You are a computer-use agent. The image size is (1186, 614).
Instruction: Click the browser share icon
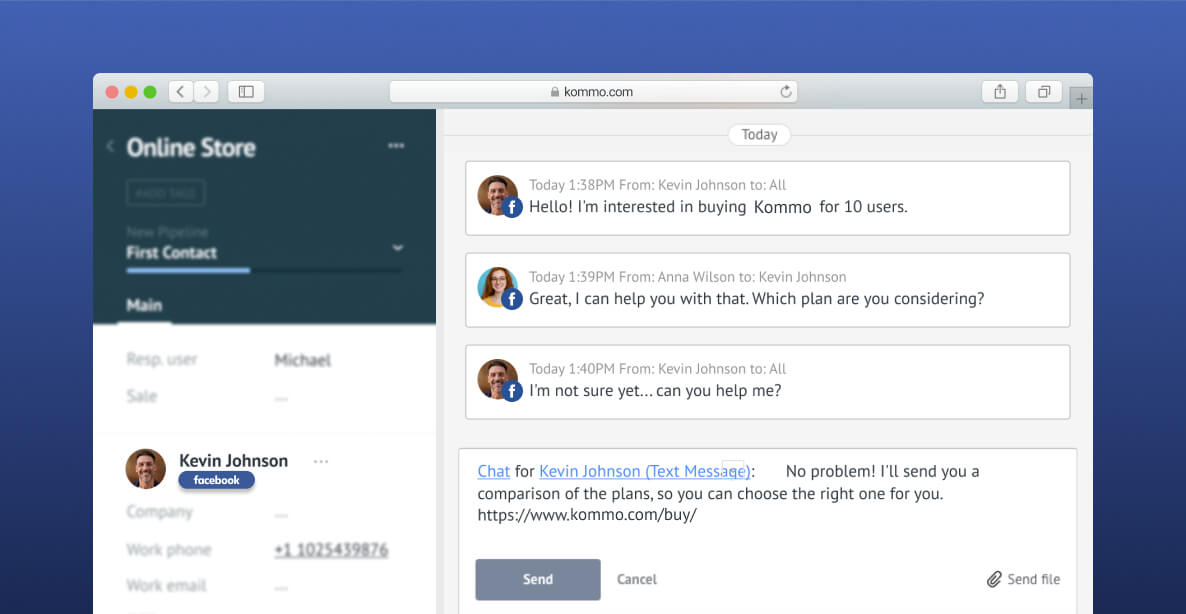pos(1000,91)
